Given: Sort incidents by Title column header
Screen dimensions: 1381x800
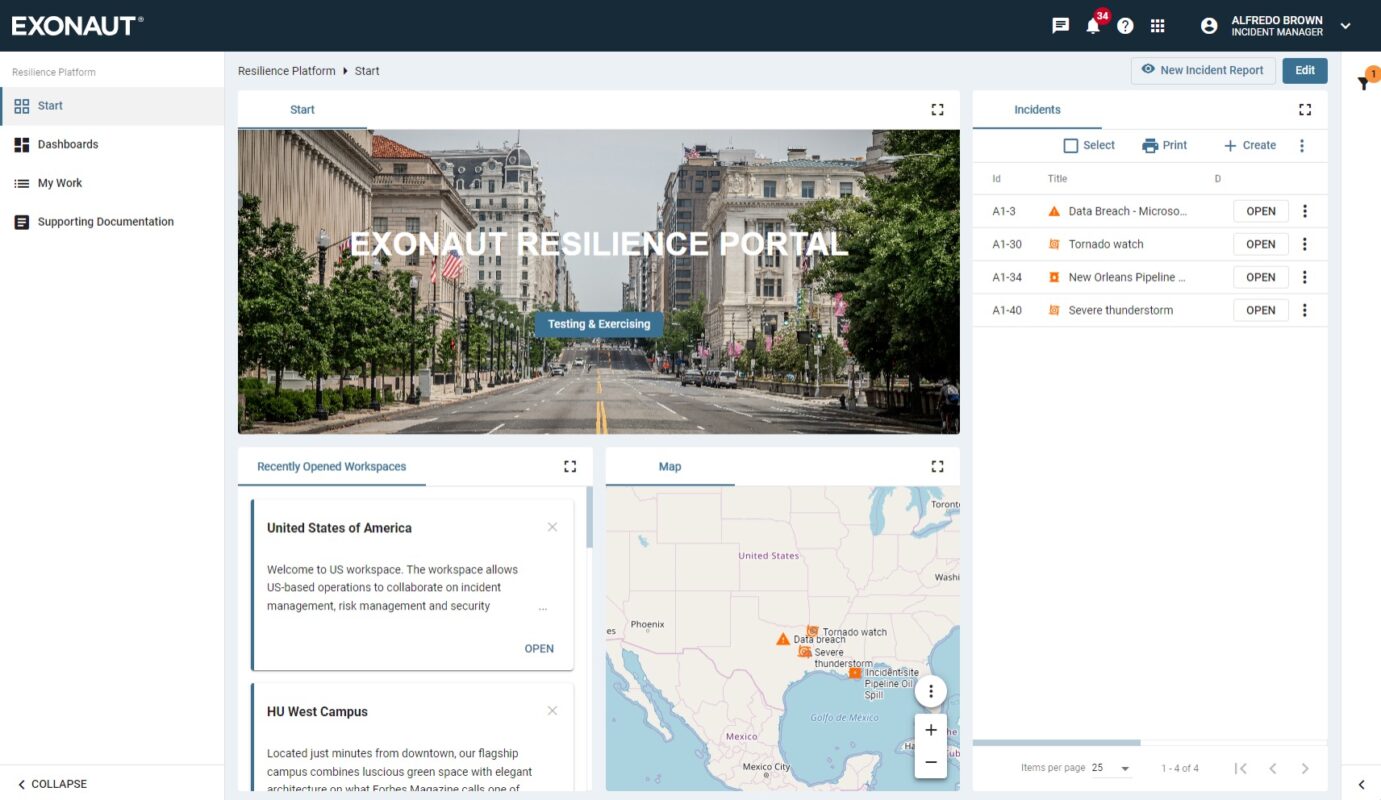Looking at the screenshot, I should tap(1057, 179).
